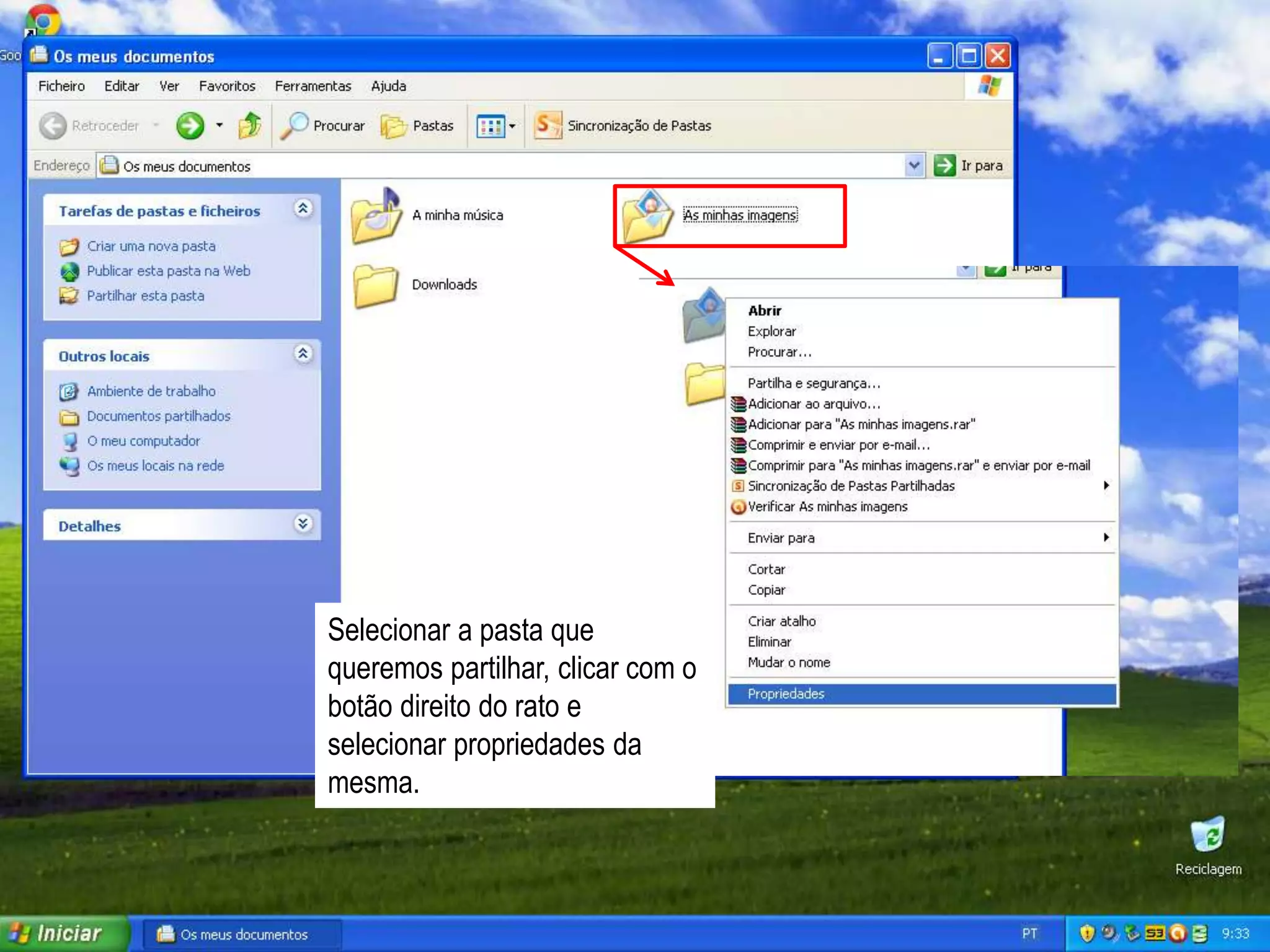Expand the Endereço address dropdown
This screenshot has width=1270, height=952.
tap(913, 165)
